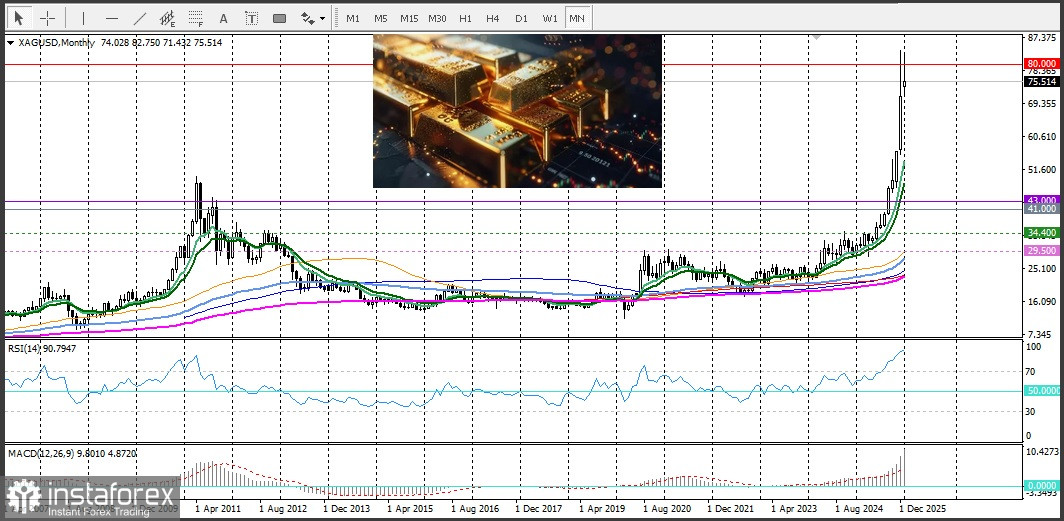Select the Fibonacci retracement tool
This screenshot has width=1064, height=521.
(195, 18)
